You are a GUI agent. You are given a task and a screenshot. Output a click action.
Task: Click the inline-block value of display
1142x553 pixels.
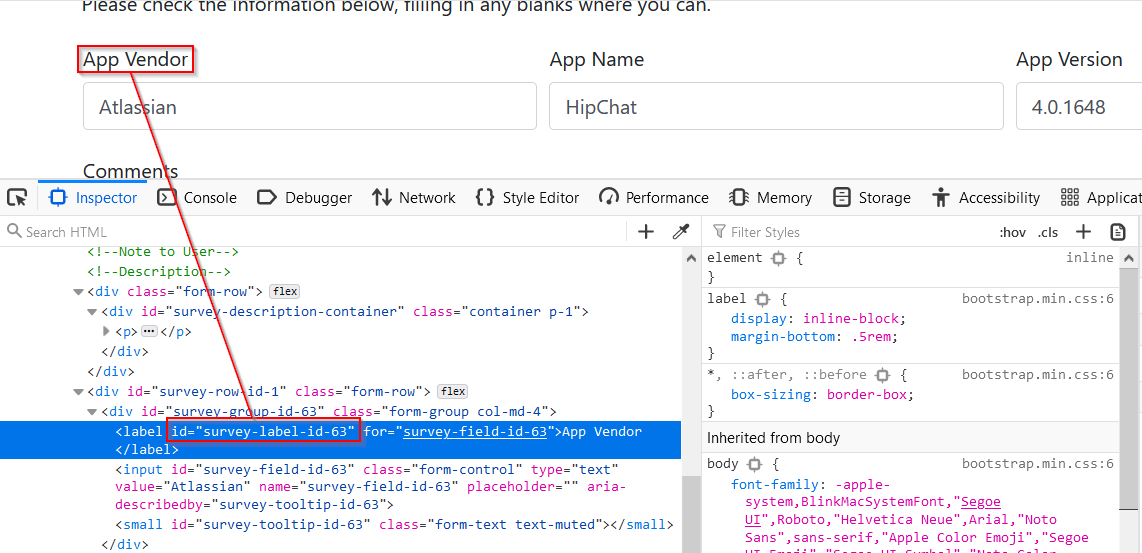tap(851, 318)
